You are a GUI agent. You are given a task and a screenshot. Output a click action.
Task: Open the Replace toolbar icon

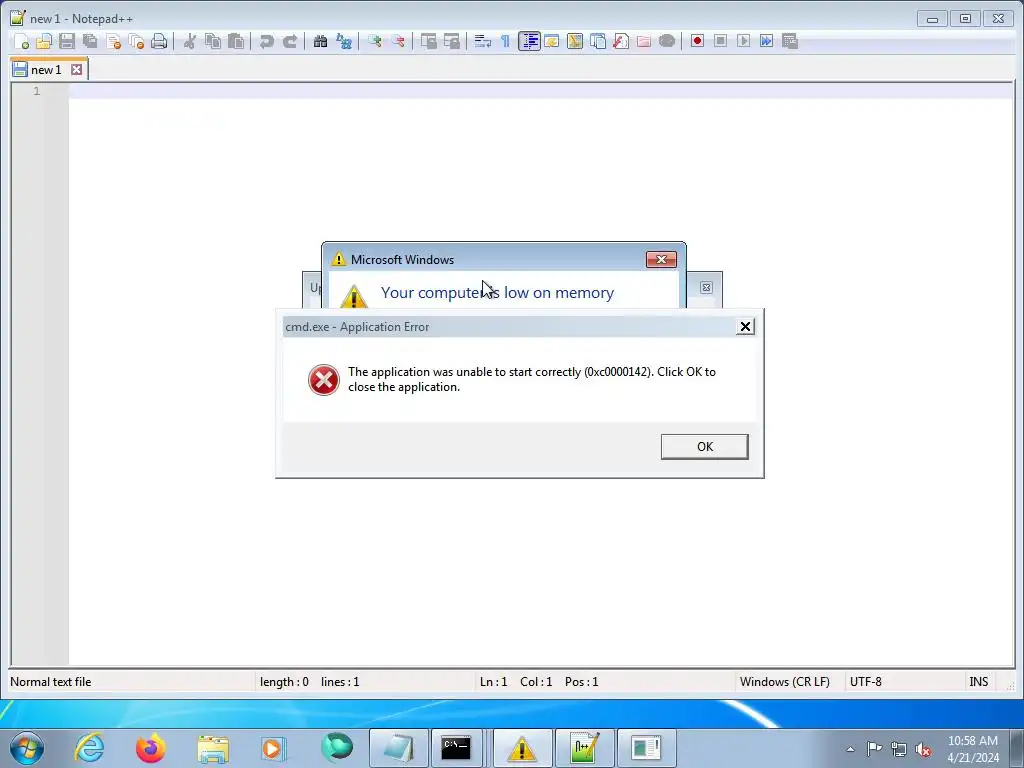[x=344, y=42]
